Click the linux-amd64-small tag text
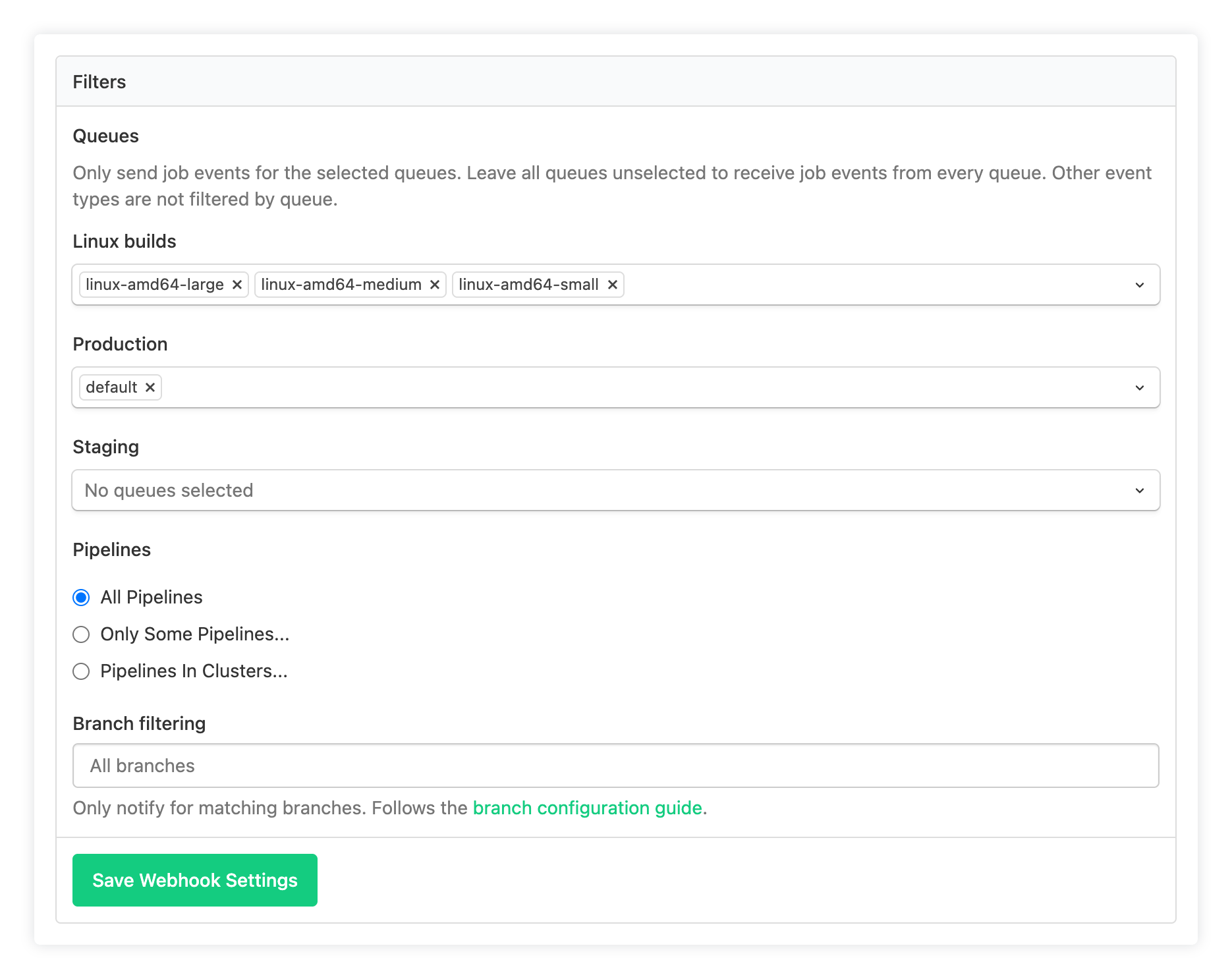1232x979 pixels. 528,285
